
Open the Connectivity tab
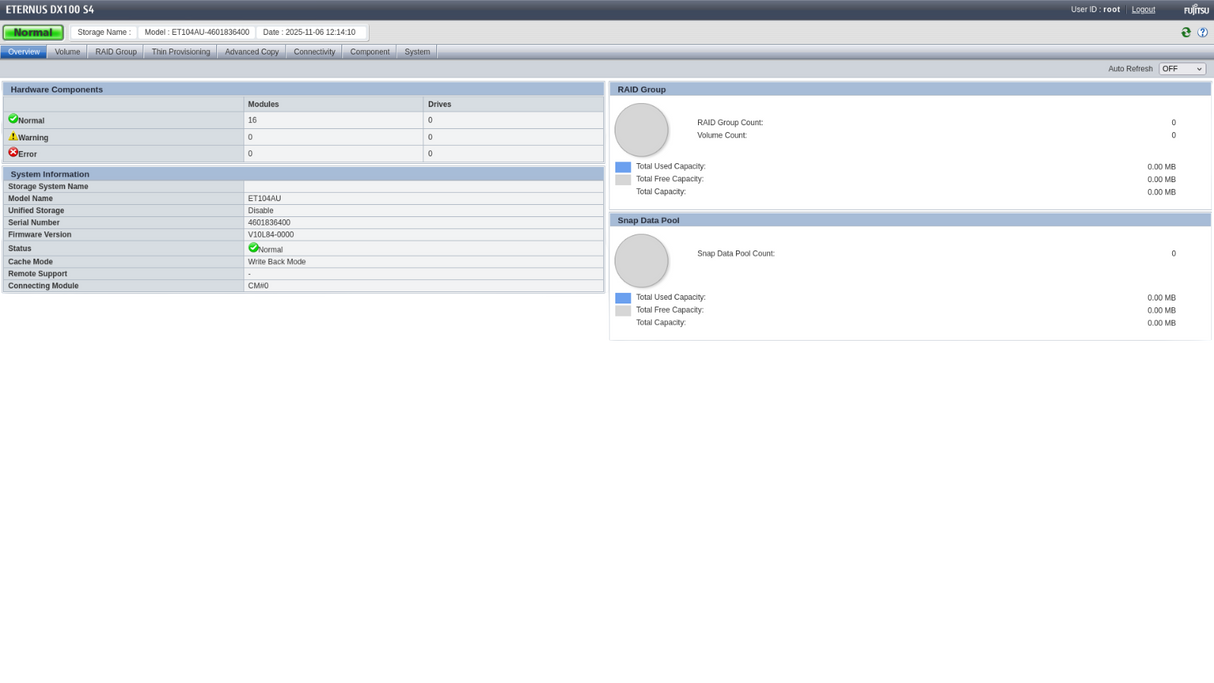click(x=314, y=52)
